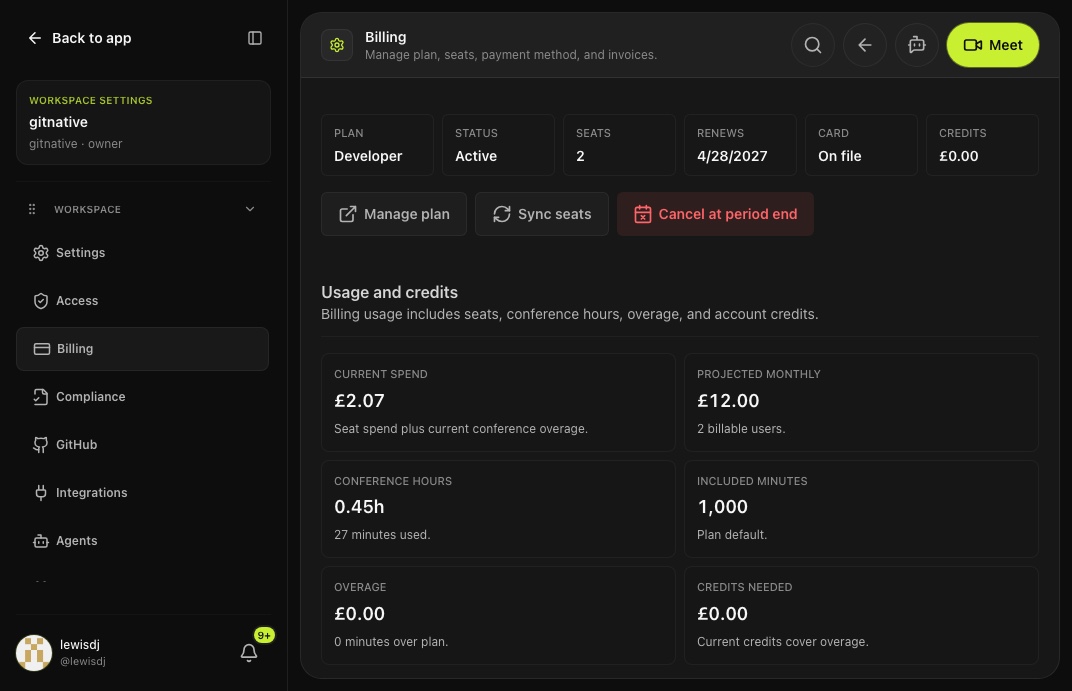This screenshot has height=691, width=1072.
Task: Click the Compliance document icon
Action: click(x=41, y=397)
